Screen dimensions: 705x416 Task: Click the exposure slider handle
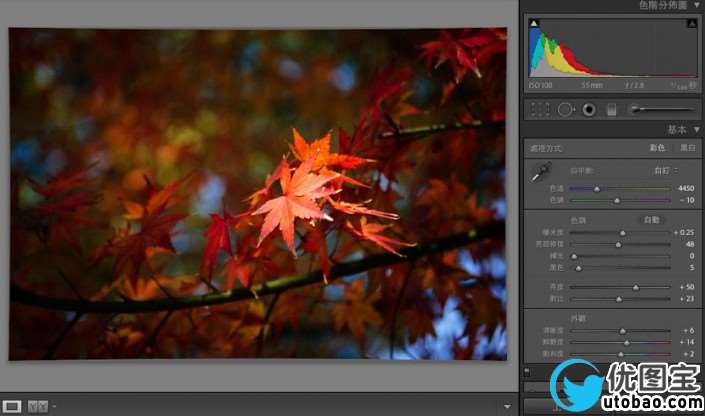tap(622, 232)
